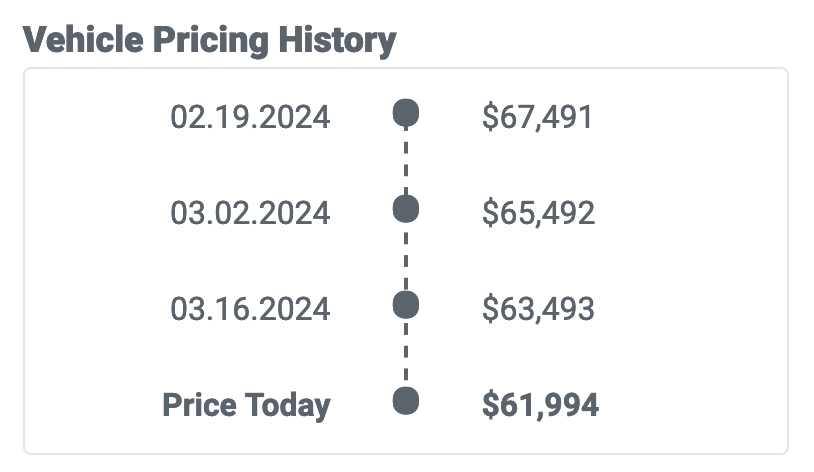Select the 03.02.2024 date entry
Image resolution: width=814 pixels, height=472 pixels.
[x=250, y=213]
